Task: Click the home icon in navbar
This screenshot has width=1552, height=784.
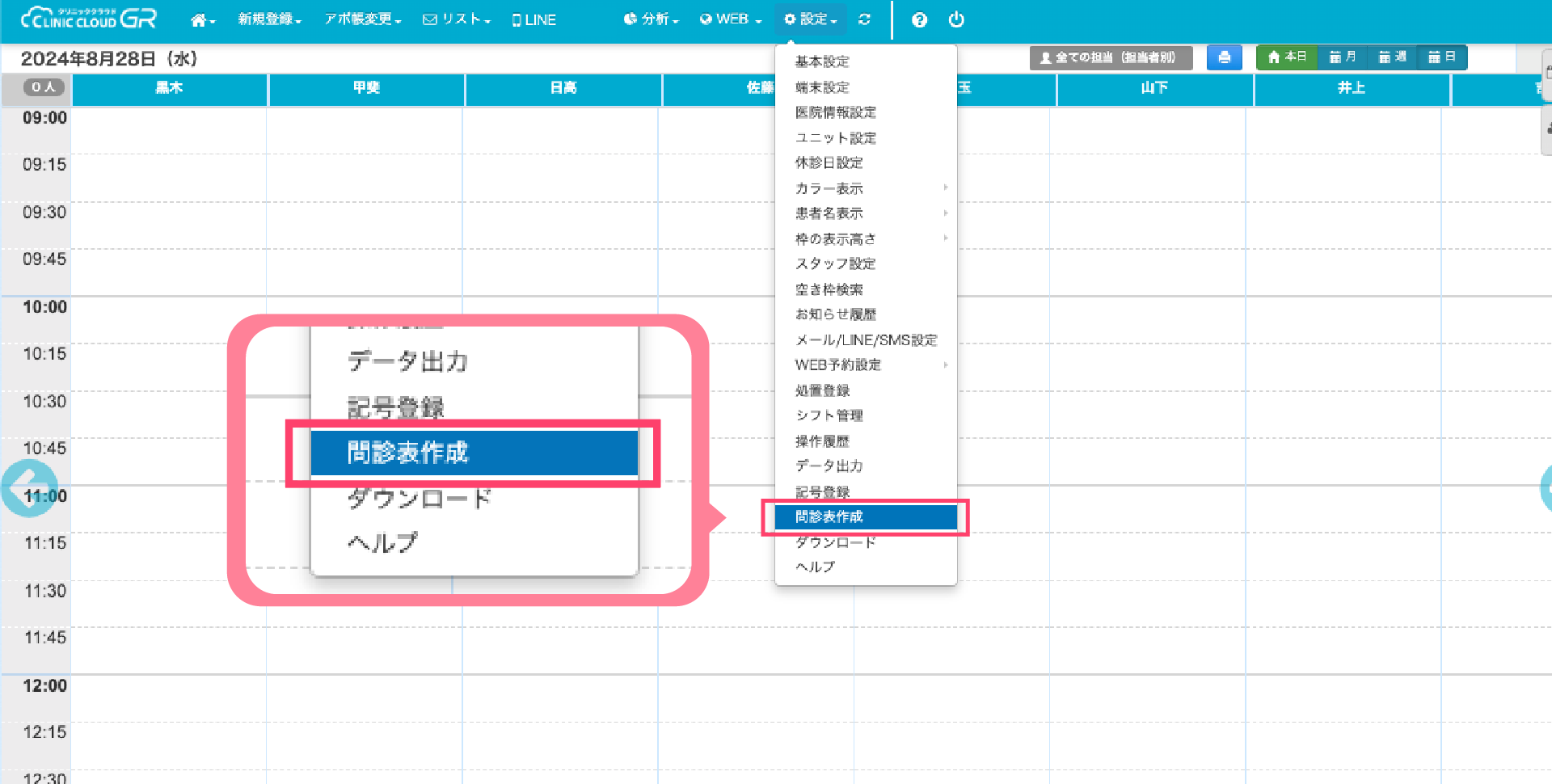Action: click(201, 20)
